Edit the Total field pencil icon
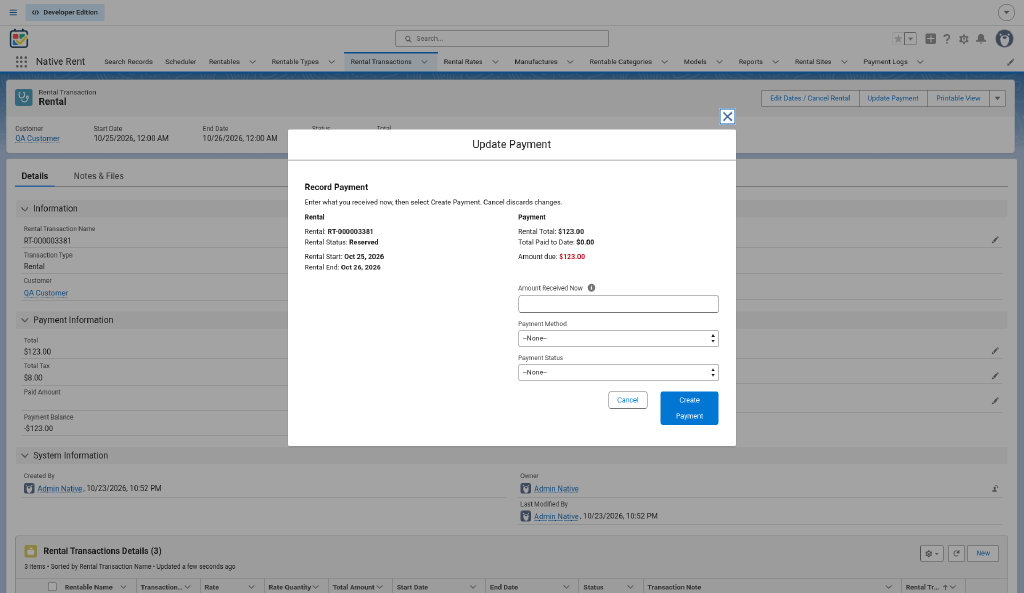Viewport: 1024px width, 593px height. (x=995, y=351)
